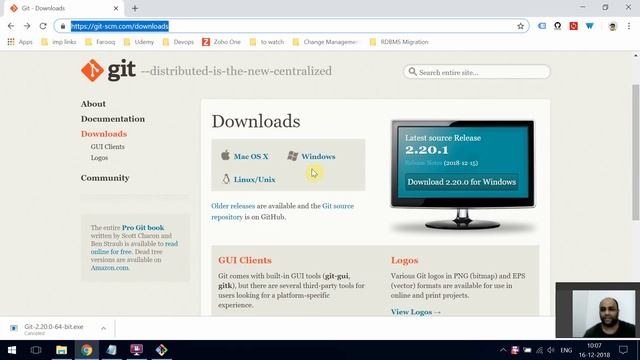
Task: Click Download 2.20.0 for Windows button
Action: (x=462, y=182)
